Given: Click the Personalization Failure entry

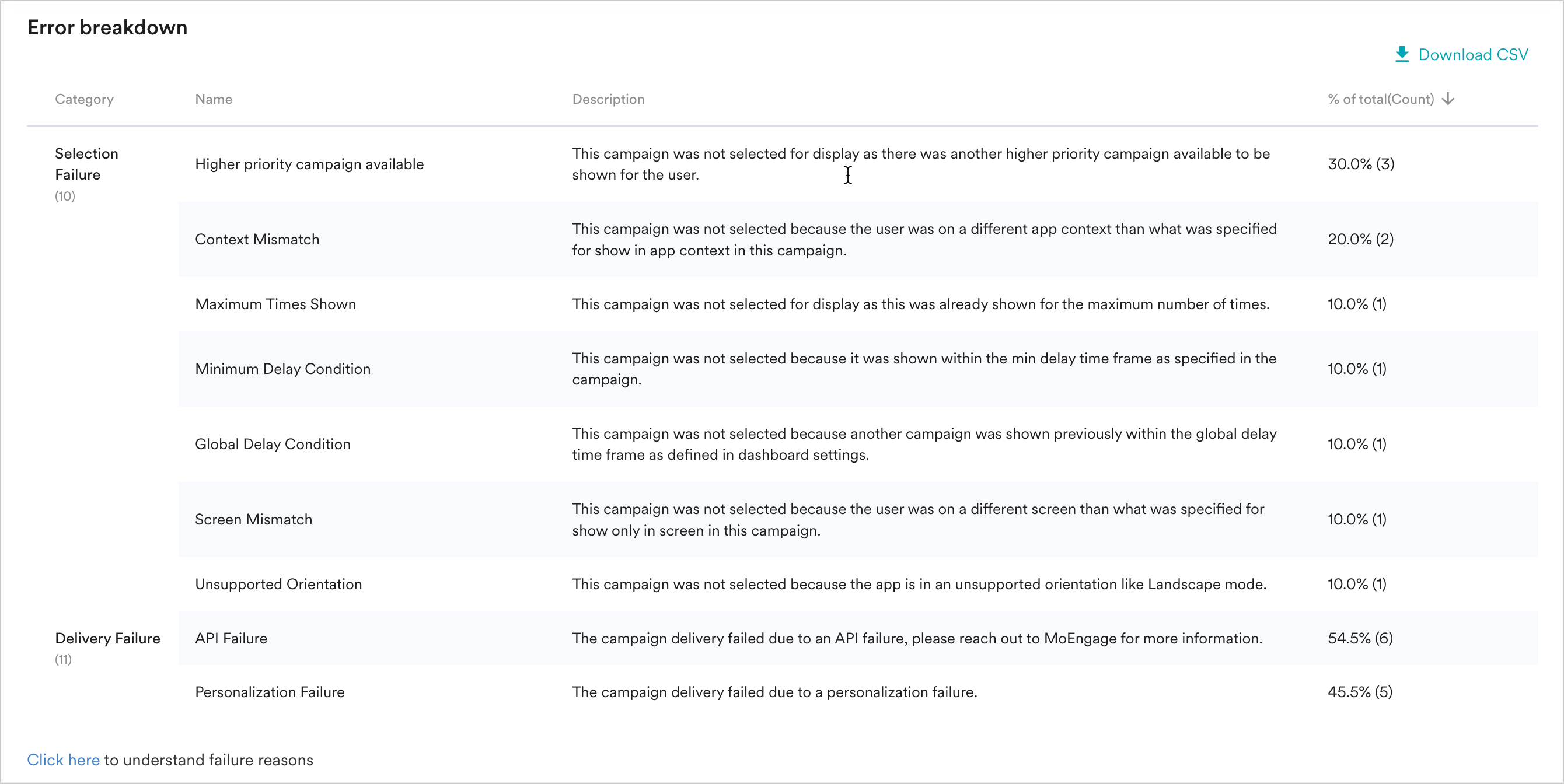Looking at the screenshot, I should (x=270, y=692).
